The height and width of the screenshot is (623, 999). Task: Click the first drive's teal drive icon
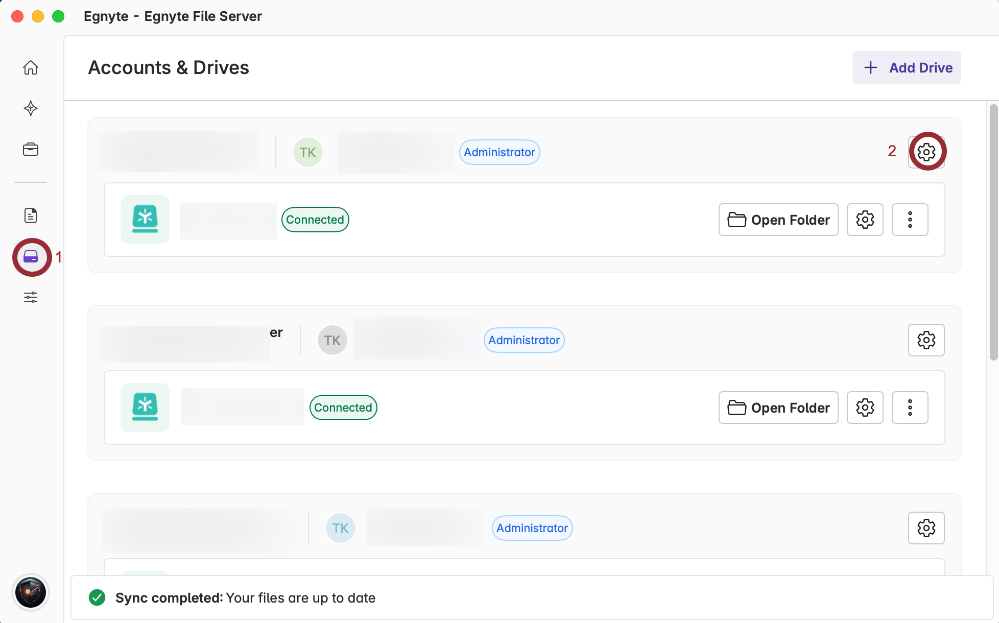[145, 219]
